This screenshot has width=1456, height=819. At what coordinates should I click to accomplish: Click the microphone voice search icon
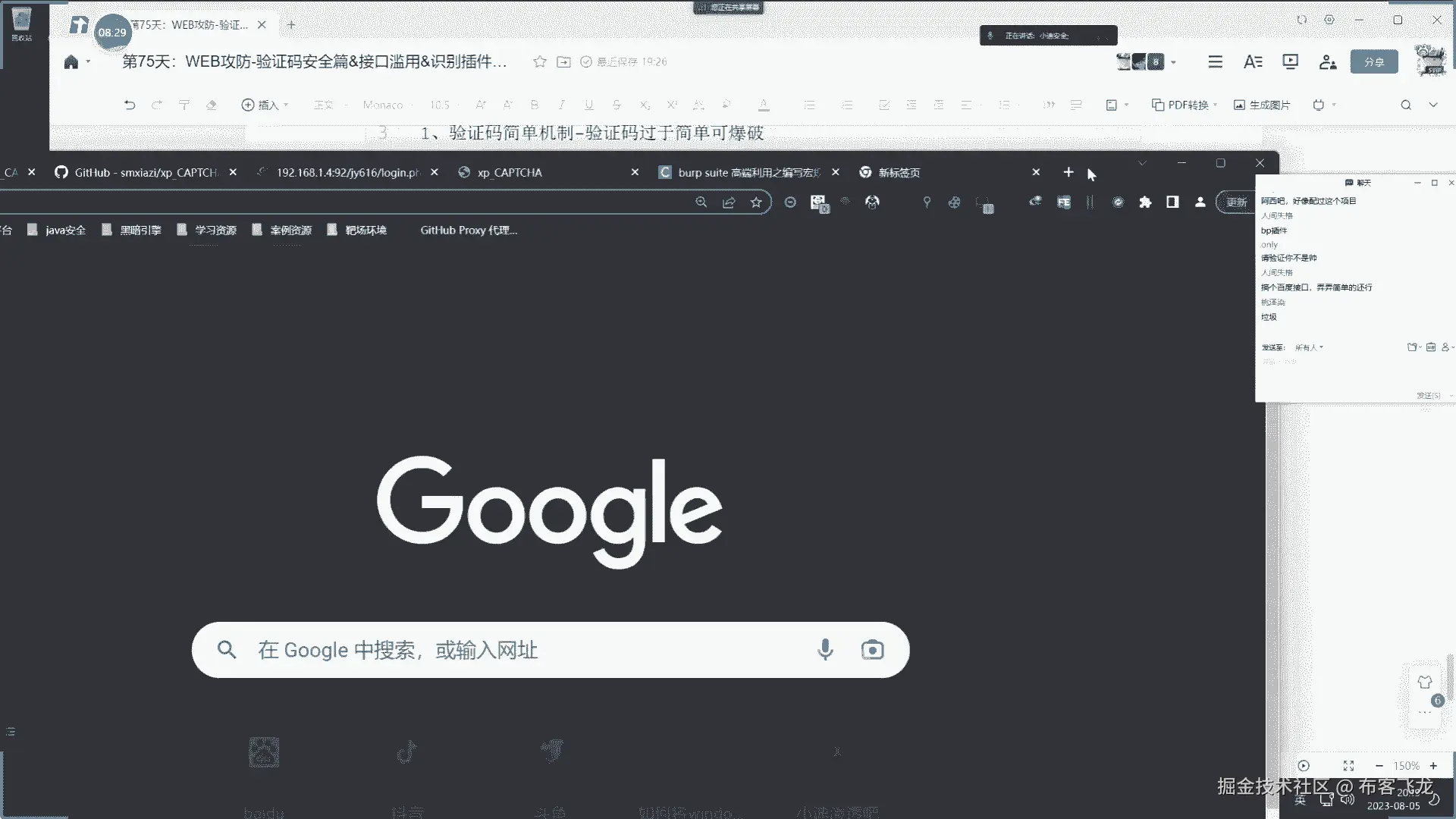(825, 650)
